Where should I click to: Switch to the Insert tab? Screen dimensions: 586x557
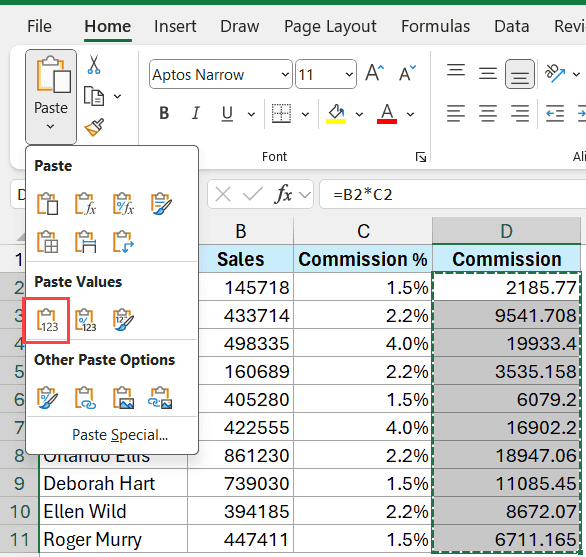(175, 27)
